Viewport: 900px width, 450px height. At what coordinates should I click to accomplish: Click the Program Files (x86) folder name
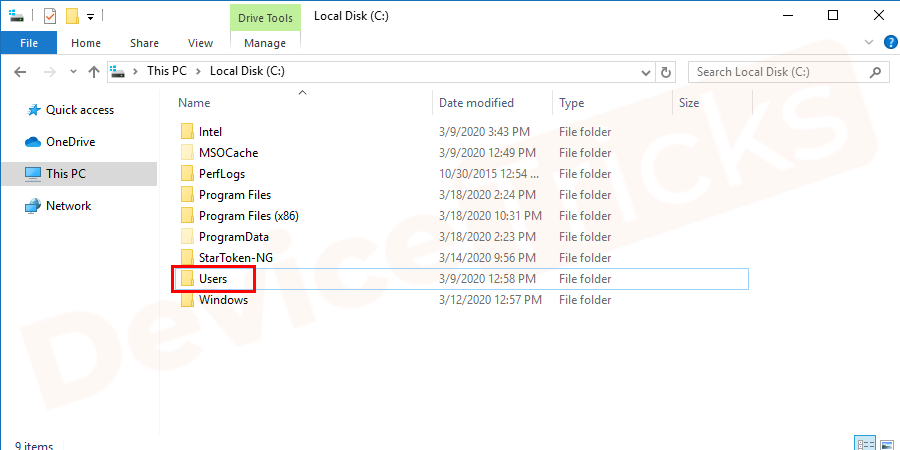pyautogui.click(x=249, y=216)
